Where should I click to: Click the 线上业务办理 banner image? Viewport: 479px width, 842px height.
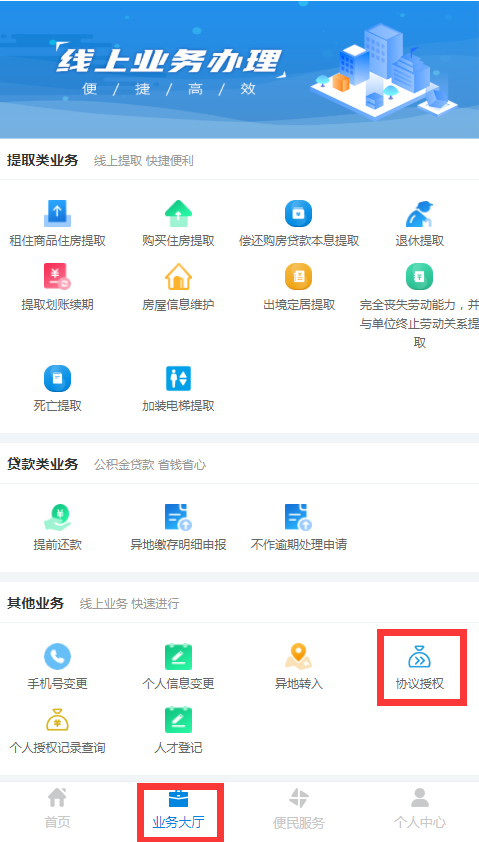coord(240,69)
